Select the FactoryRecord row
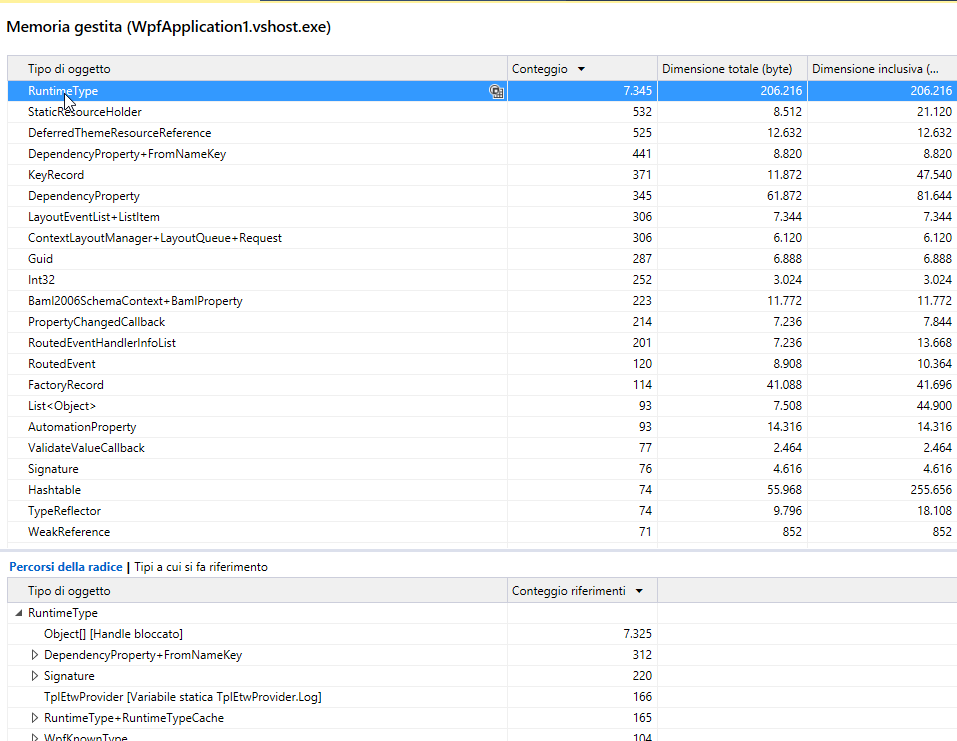 (482, 385)
